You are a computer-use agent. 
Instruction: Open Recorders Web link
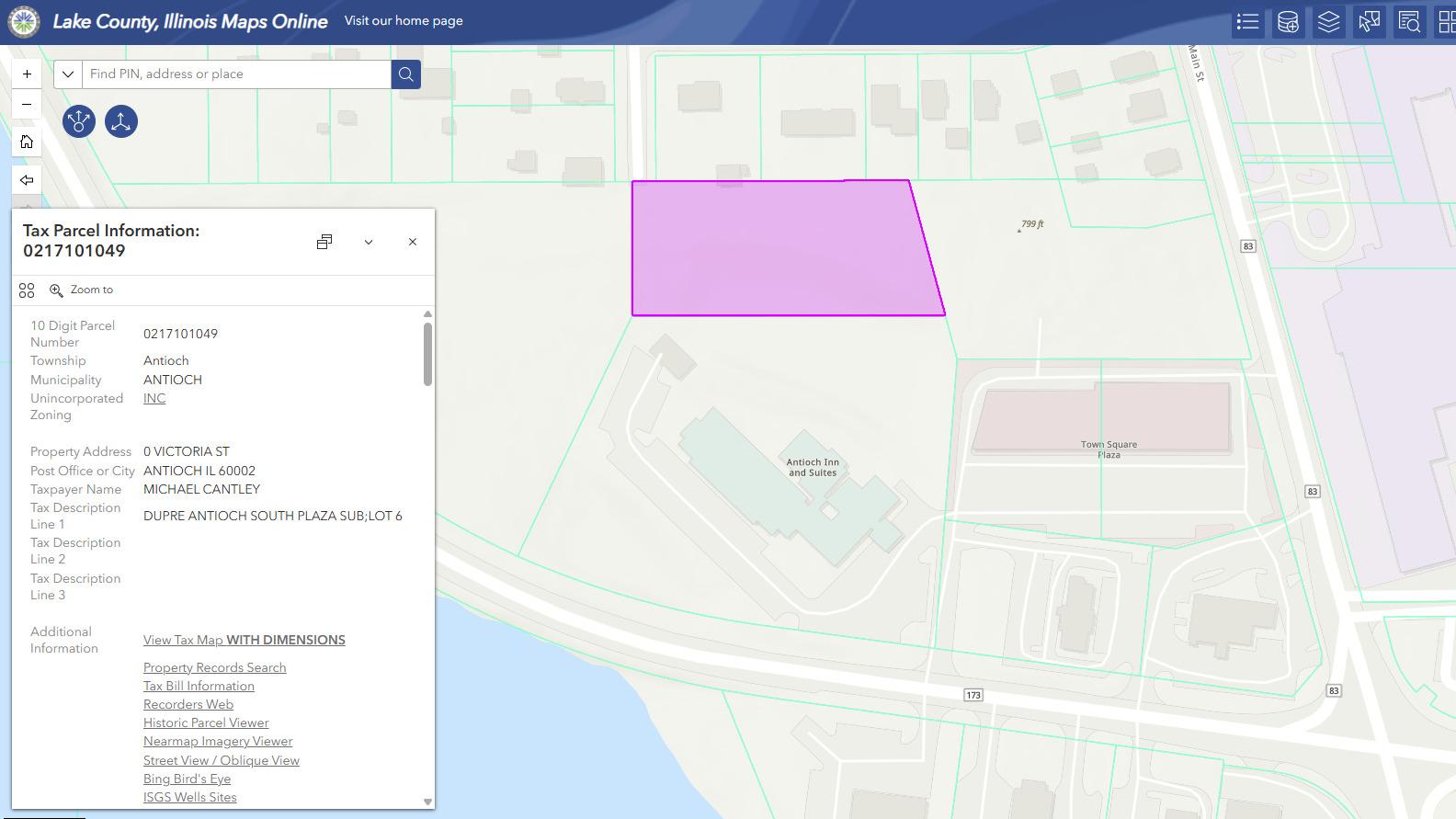coord(188,704)
